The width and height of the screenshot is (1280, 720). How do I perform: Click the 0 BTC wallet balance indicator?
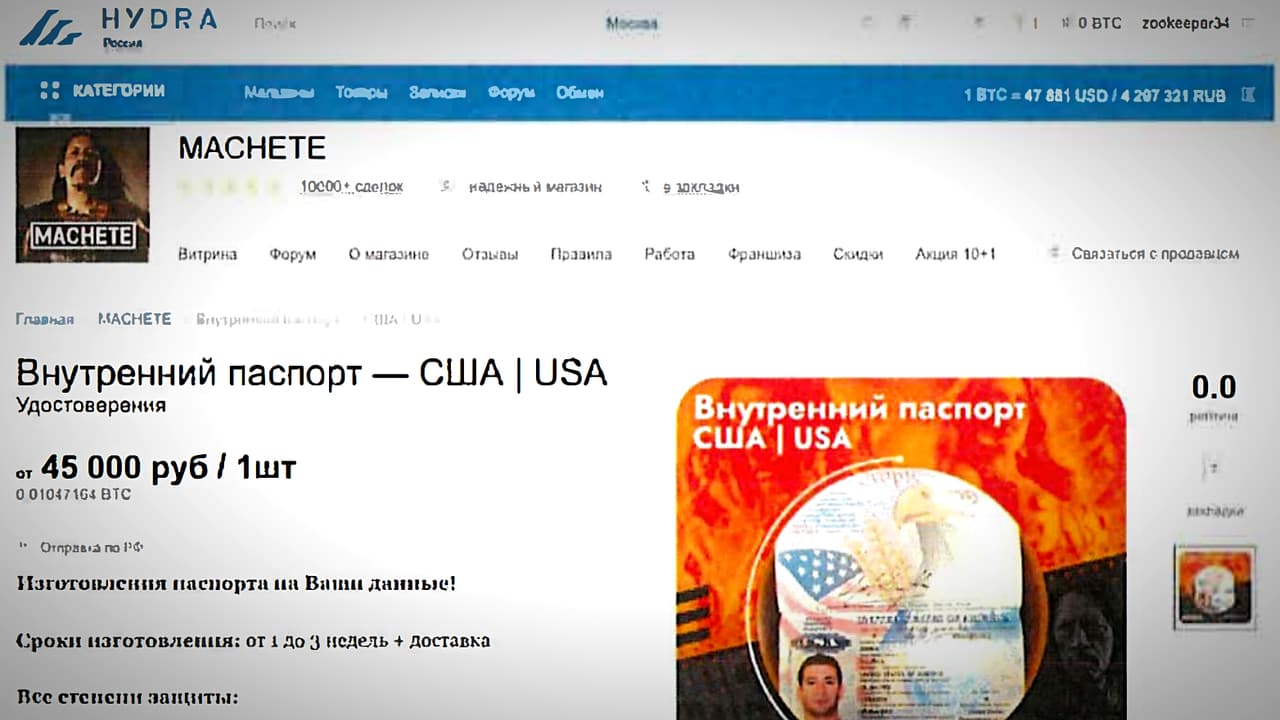(x=1095, y=22)
